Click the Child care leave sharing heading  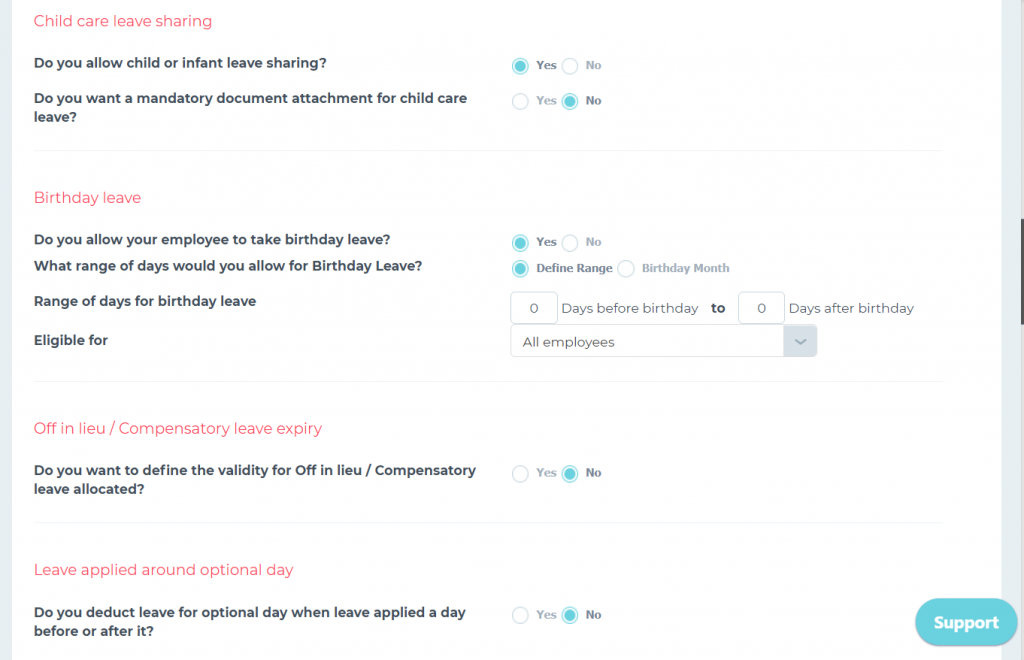pyautogui.click(x=122, y=20)
